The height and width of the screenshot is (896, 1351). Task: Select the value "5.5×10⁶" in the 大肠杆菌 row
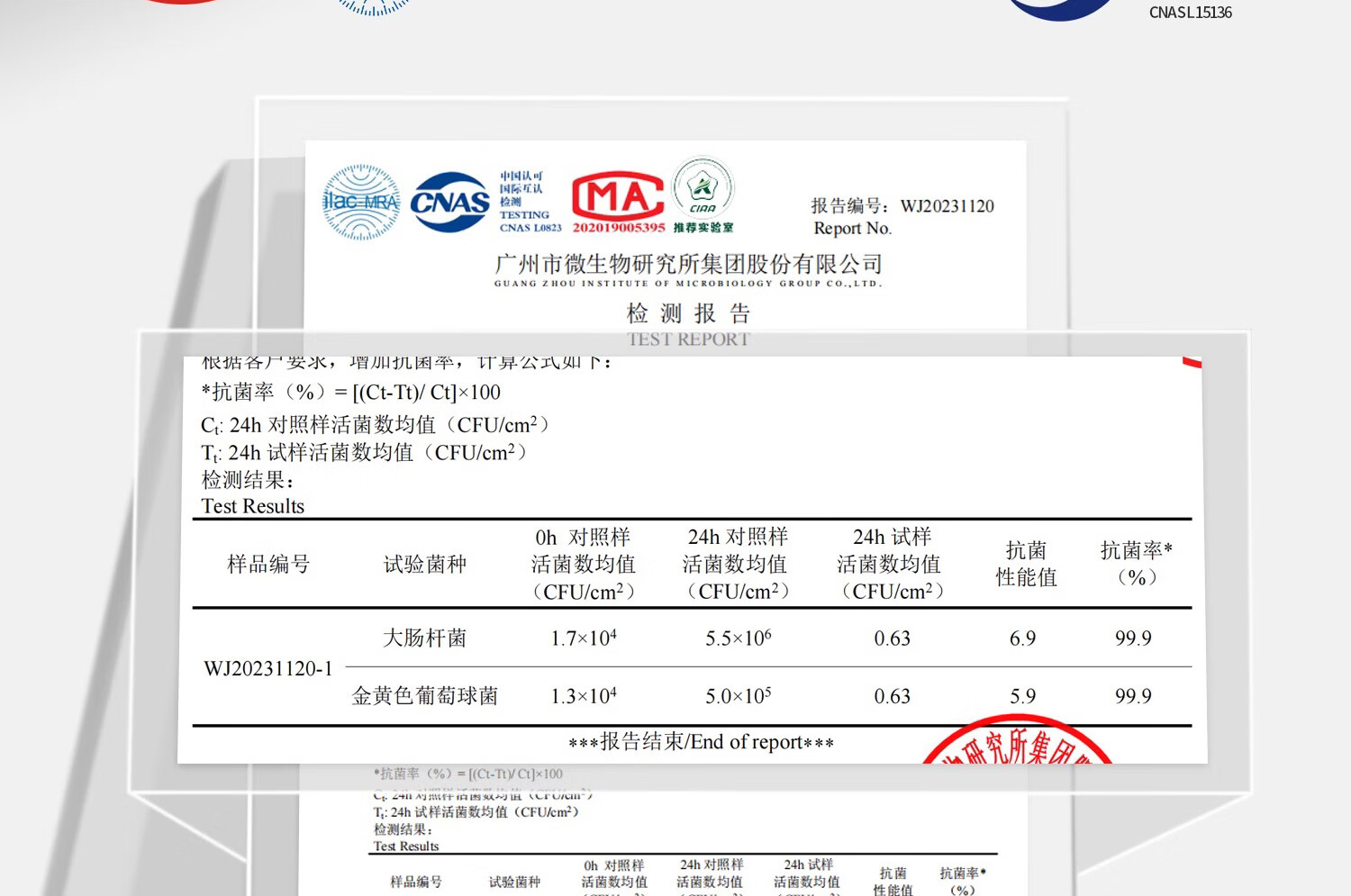738,638
